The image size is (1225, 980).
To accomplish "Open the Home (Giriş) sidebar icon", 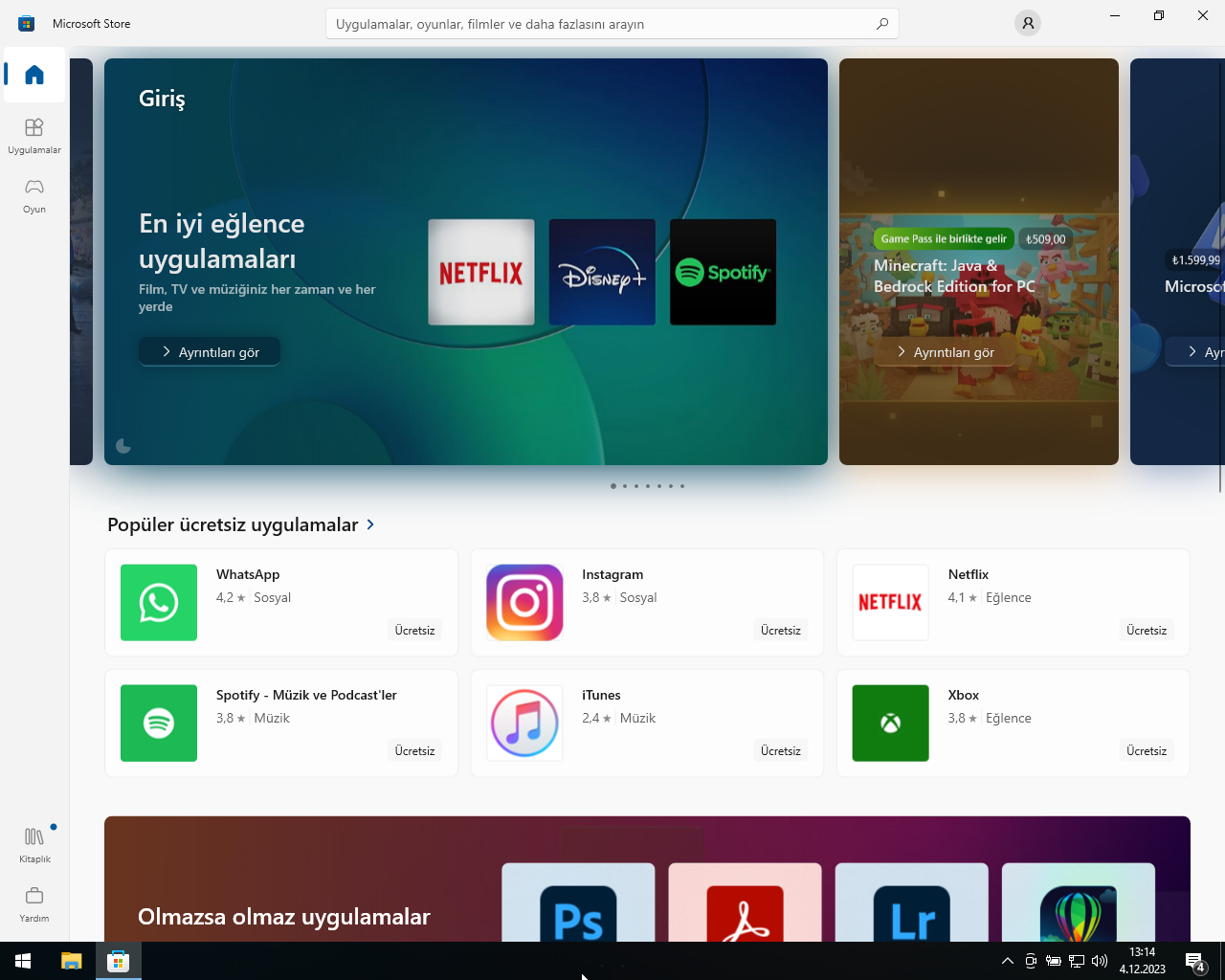I will [34, 75].
